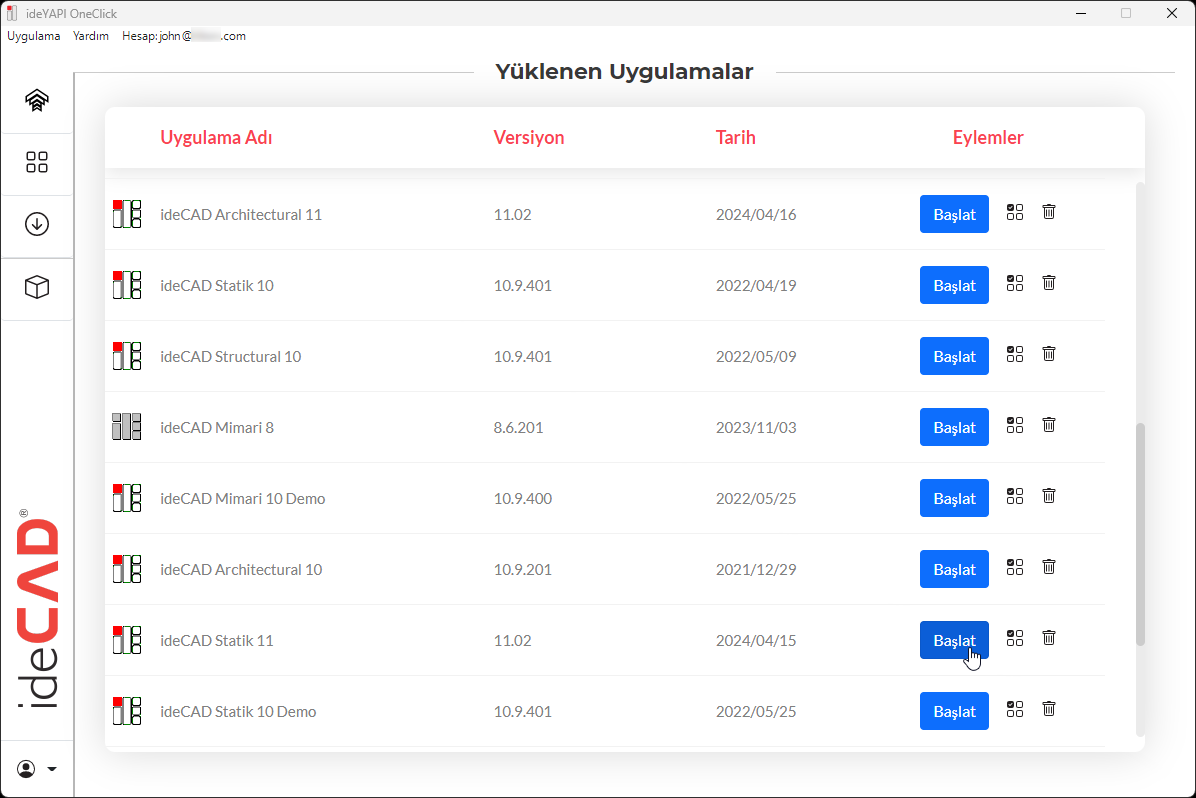Remove ideCAD Statik 10 Demo via trash icon
The height and width of the screenshot is (798, 1196).
1049,709
